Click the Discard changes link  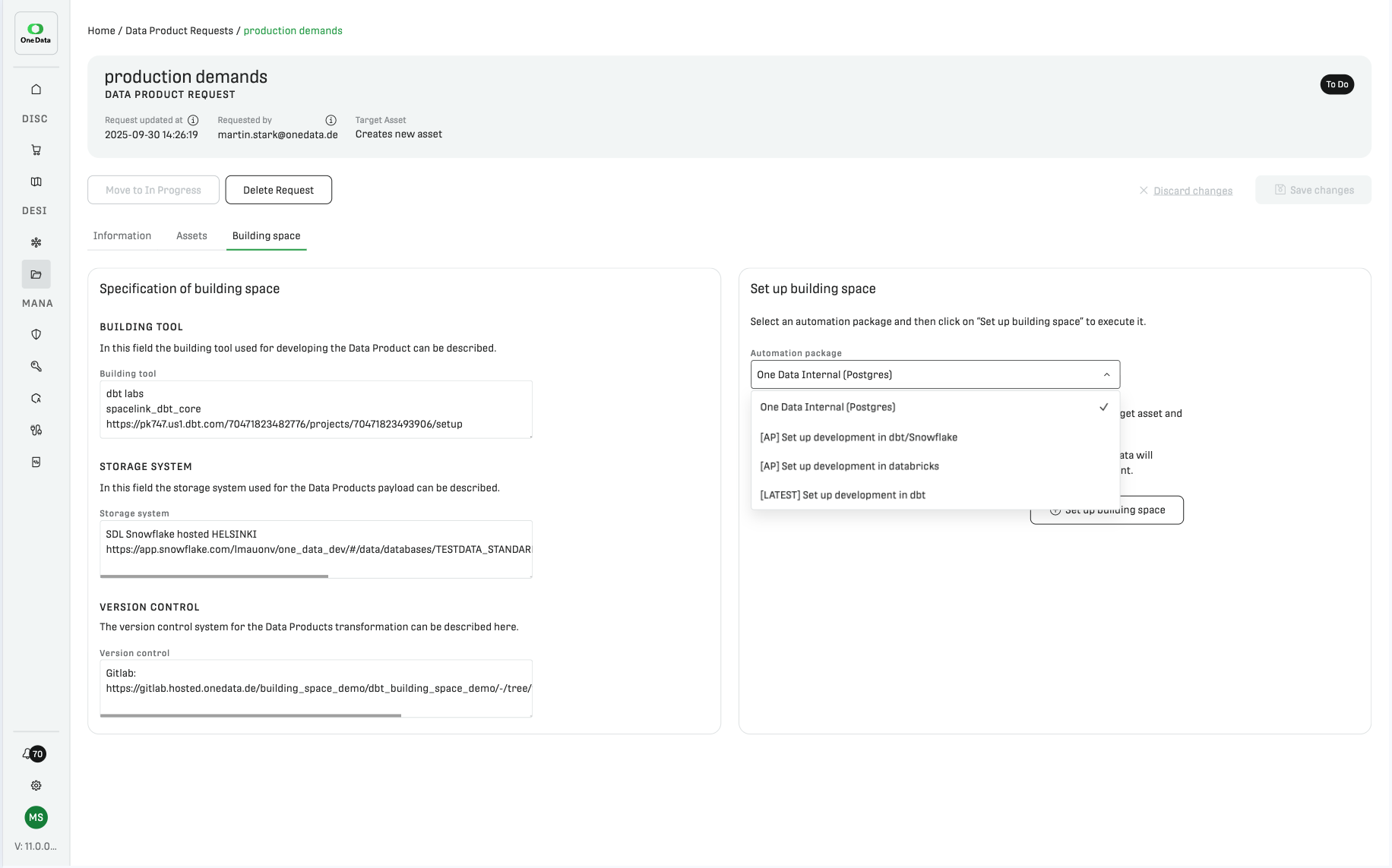click(1192, 191)
